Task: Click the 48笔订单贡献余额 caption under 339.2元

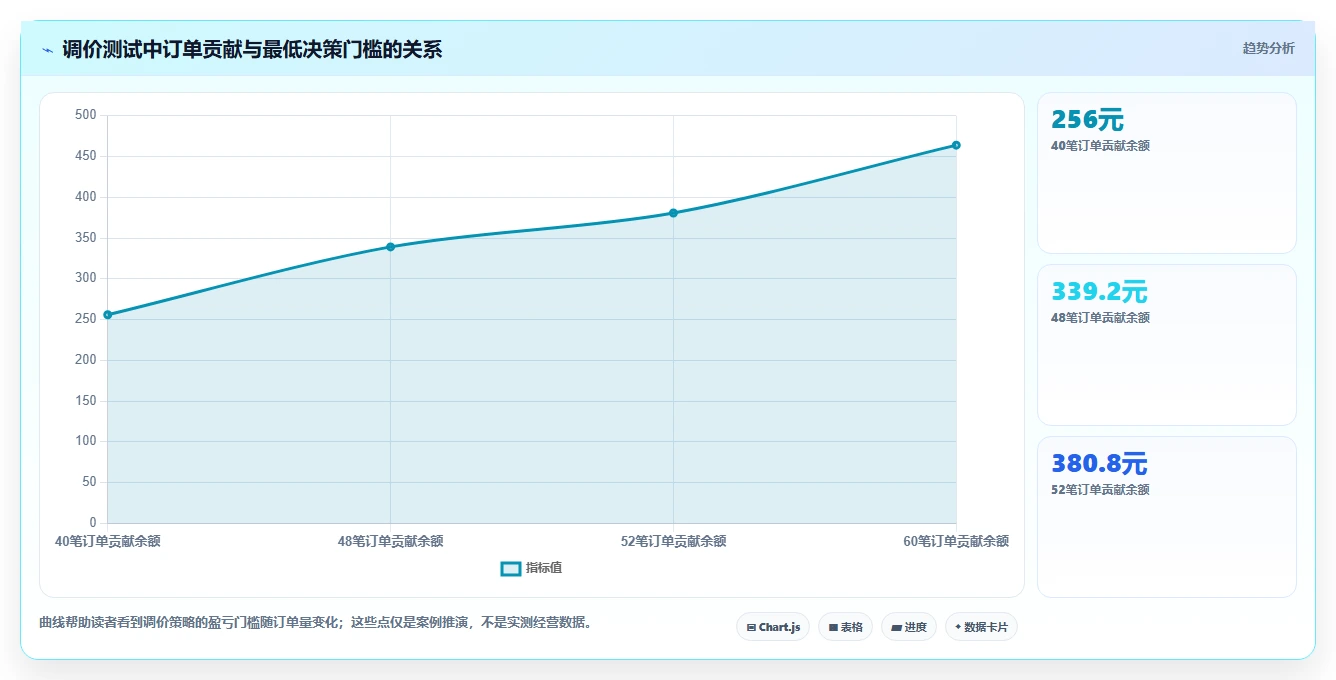Action: point(1100,318)
